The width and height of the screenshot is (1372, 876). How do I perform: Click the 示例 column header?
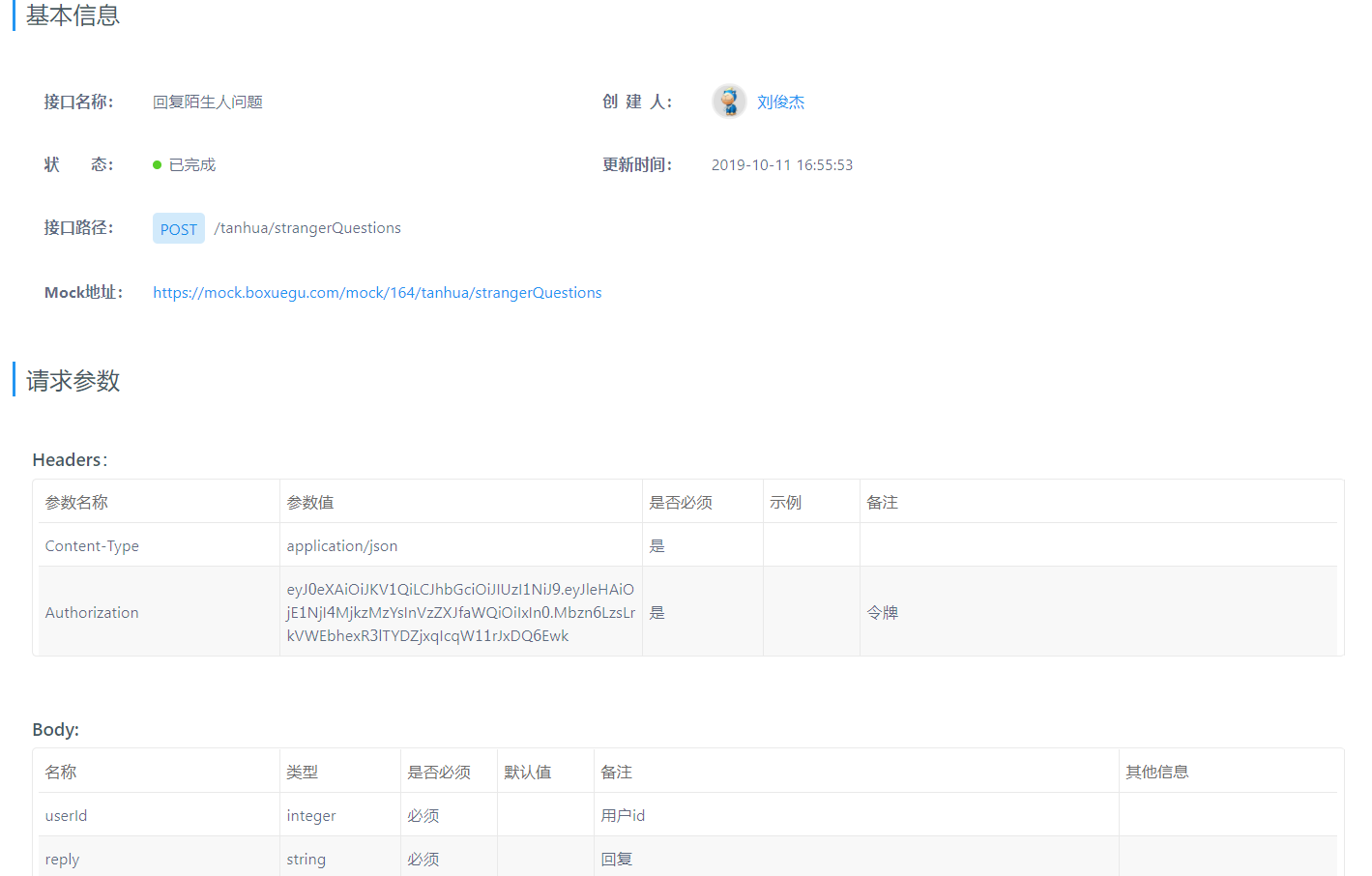[812, 502]
